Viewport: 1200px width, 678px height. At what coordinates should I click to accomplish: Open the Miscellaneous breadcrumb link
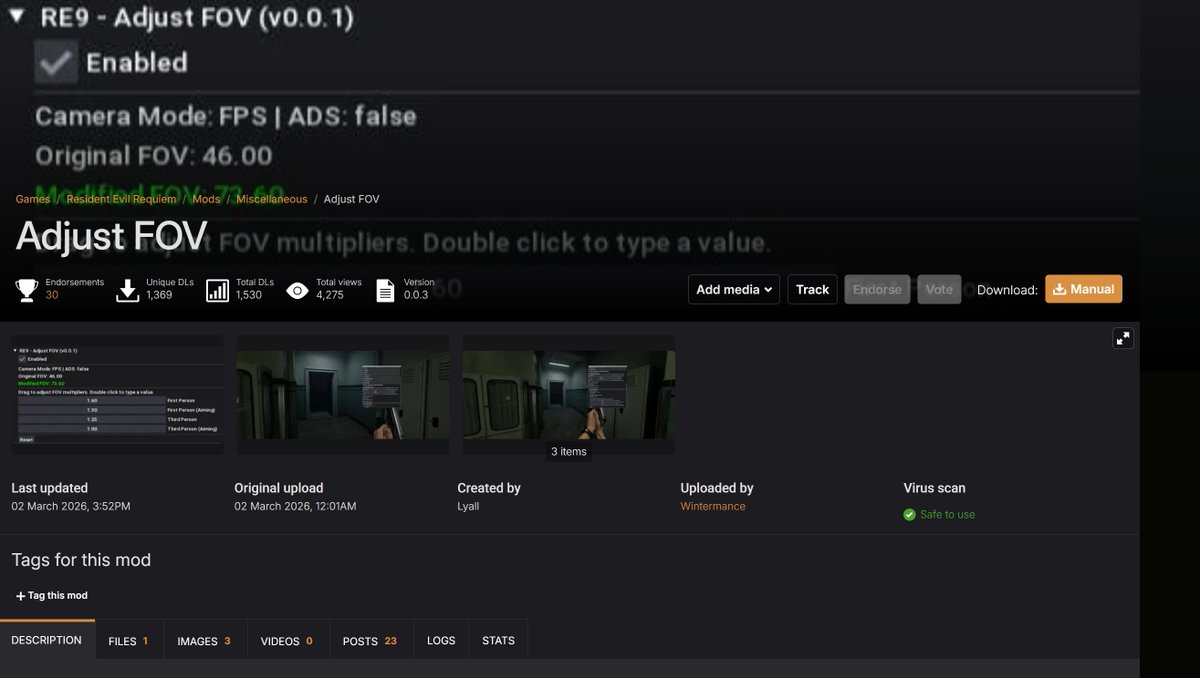(x=272, y=199)
